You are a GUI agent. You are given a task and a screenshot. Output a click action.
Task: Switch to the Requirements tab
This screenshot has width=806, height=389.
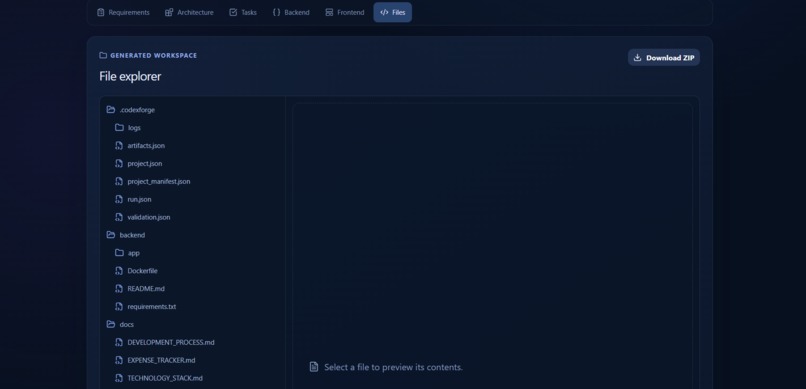pyautogui.click(x=123, y=12)
